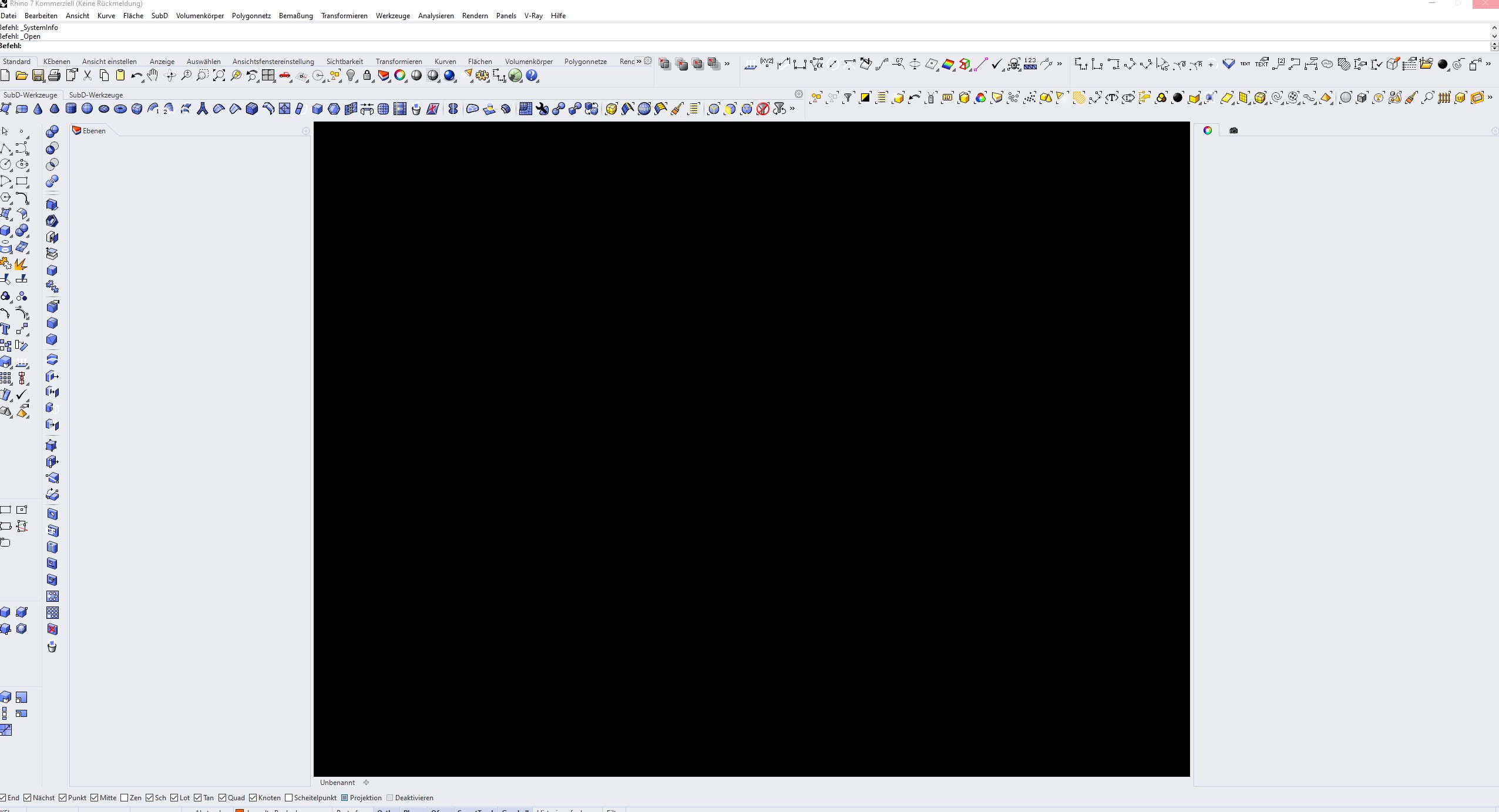Image resolution: width=1499 pixels, height=812 pixels.
Task: Click the lock objects padlock icon
Action: [367, 76]
